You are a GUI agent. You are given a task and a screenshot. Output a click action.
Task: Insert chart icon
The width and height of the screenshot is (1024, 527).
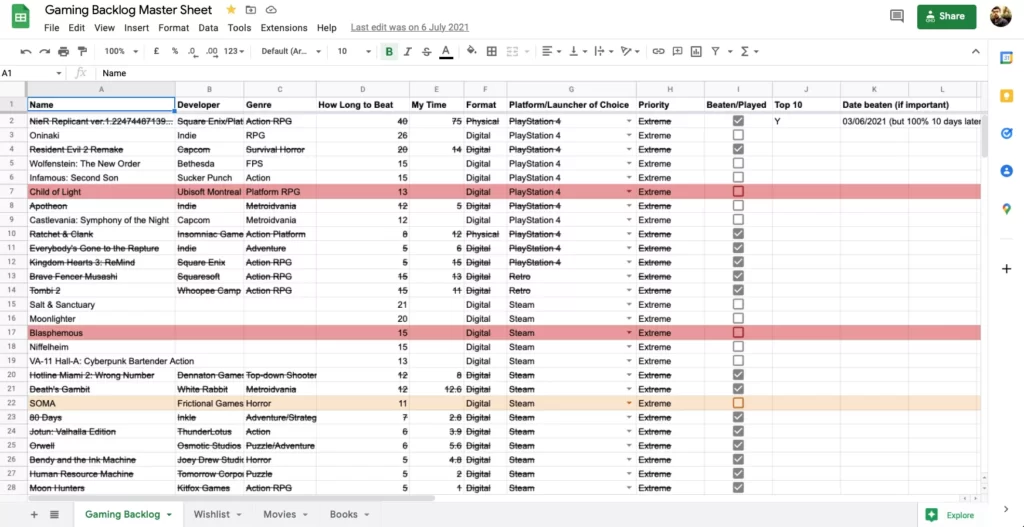pos(696,51)
